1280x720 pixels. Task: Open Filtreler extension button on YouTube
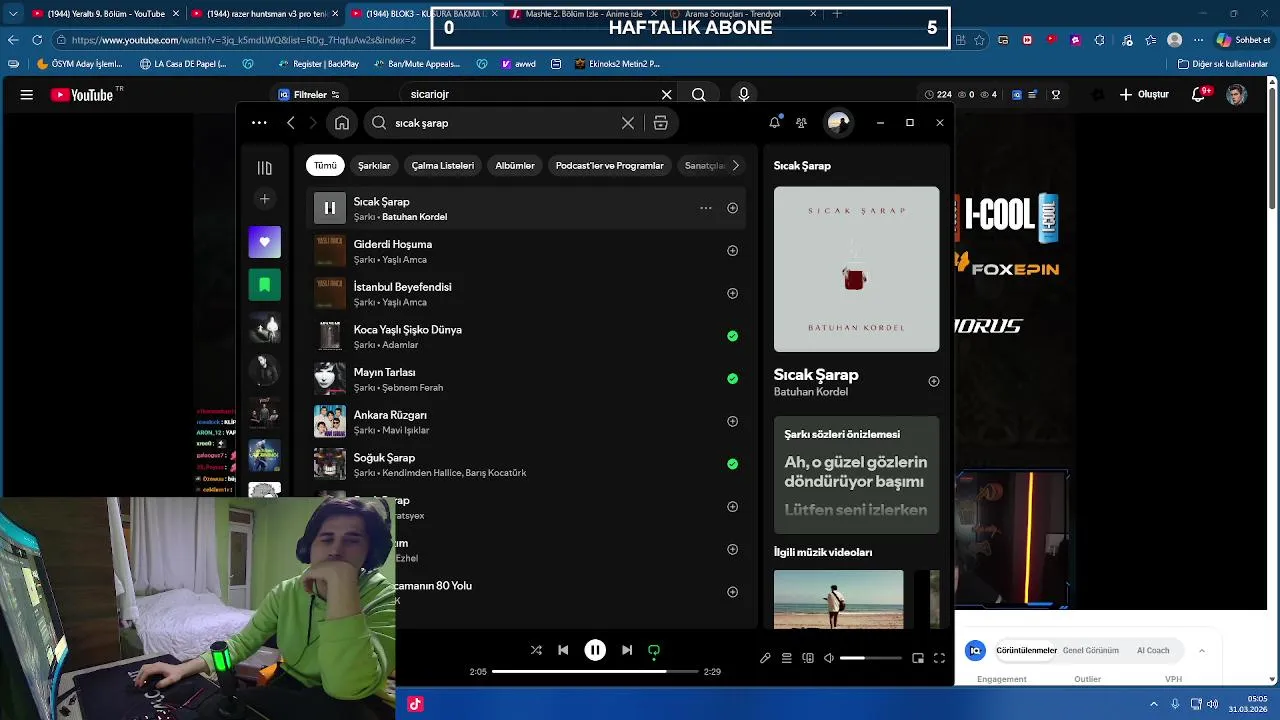click(309, 95)
